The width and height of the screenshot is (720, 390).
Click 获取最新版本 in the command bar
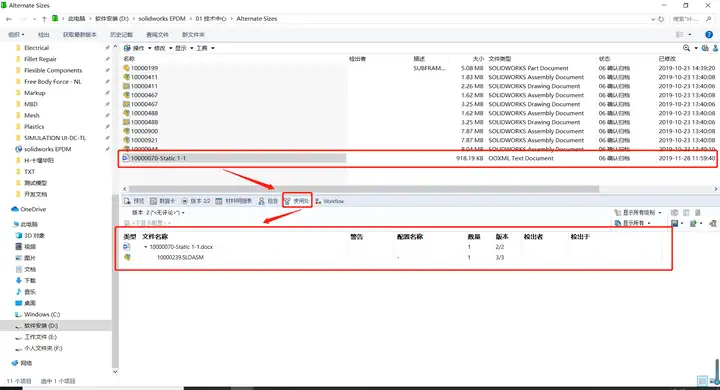point(80,34)
